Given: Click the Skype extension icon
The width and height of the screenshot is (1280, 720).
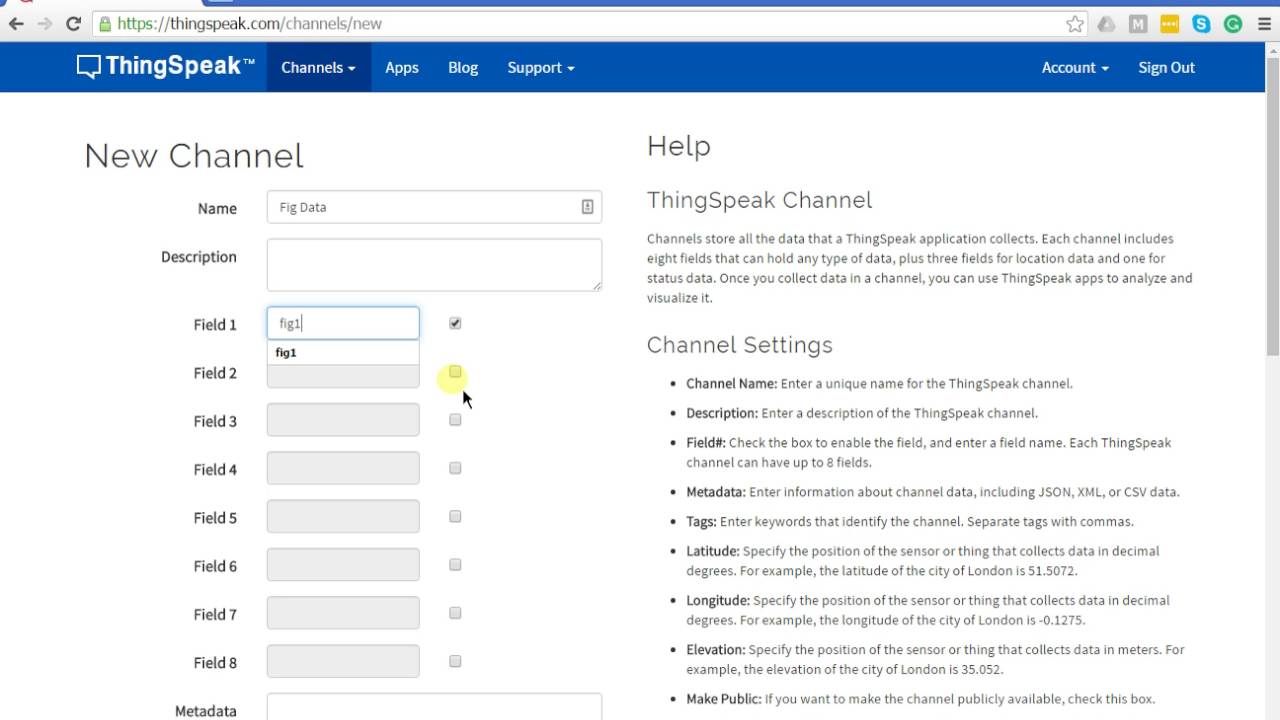Looking at the screenshot, I should (1201, 24).
